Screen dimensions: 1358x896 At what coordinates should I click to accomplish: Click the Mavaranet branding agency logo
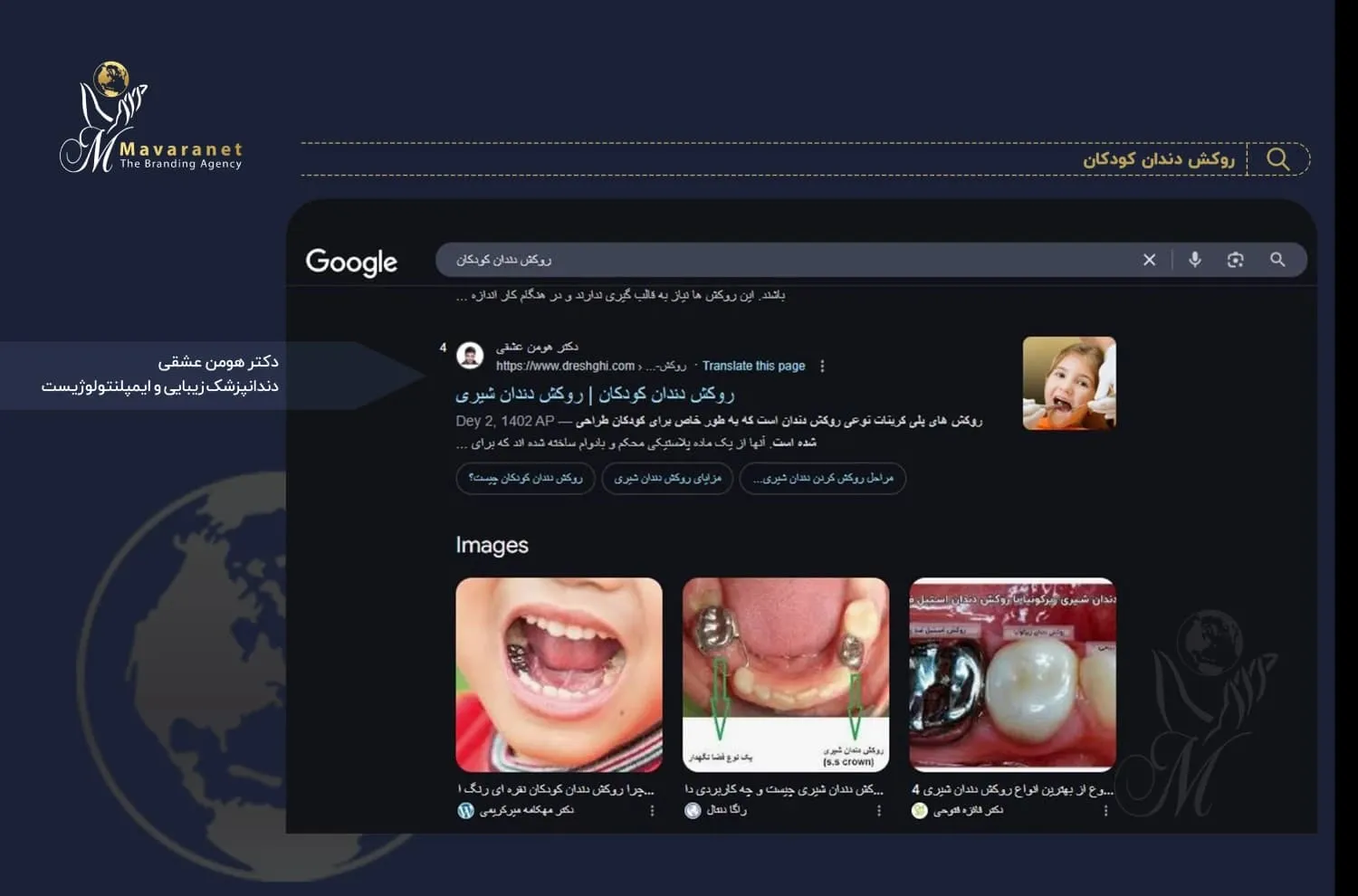(149, 119)
